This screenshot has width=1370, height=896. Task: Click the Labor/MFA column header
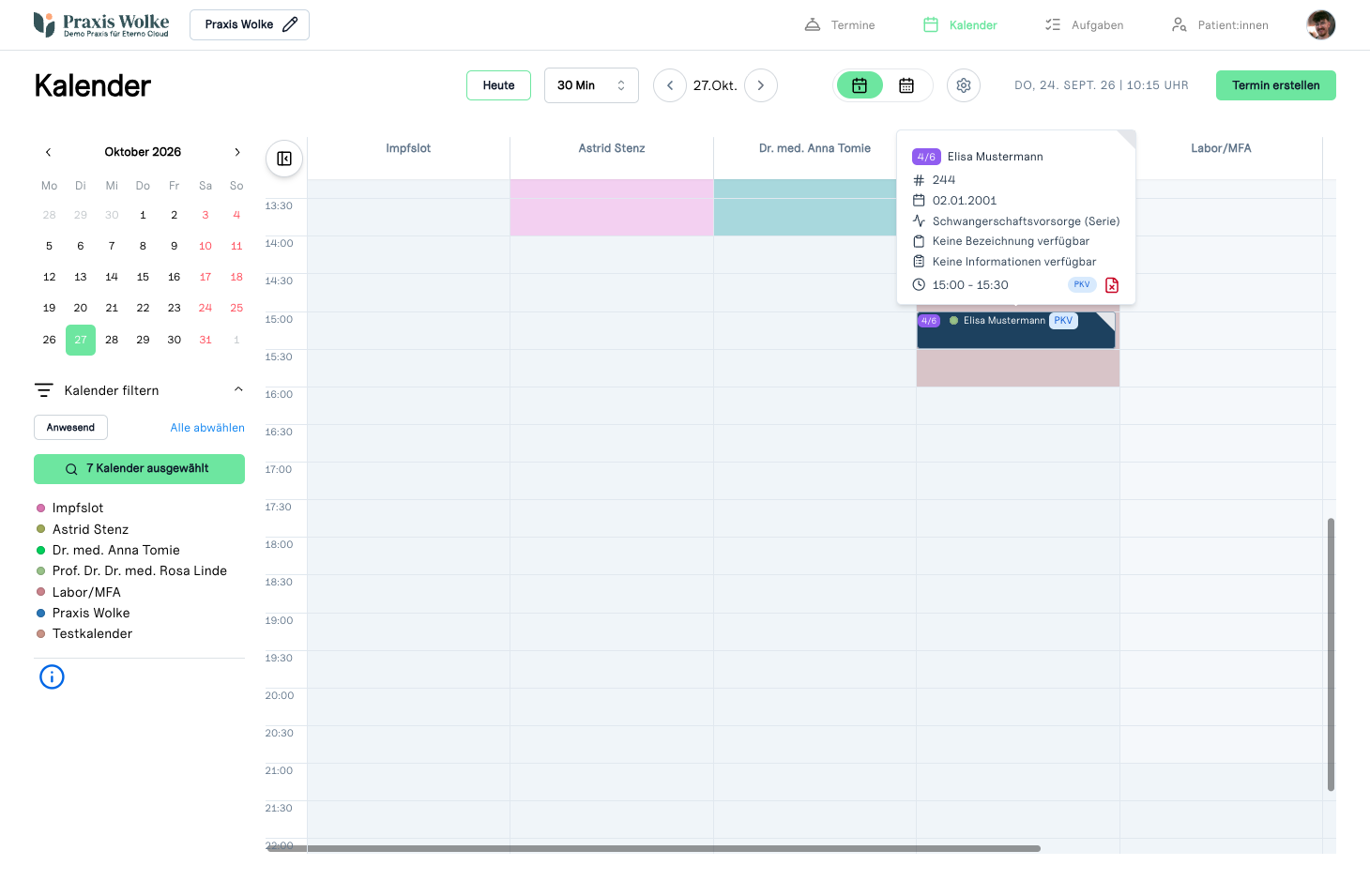pos(1221,148)
